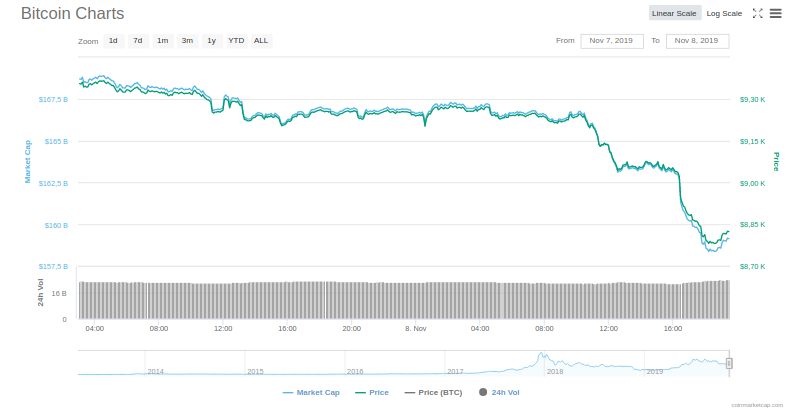Click the 16 B volume axis label
Image resolution: width=805 pixels, height=420 pixels.
(x=59, y=293)
